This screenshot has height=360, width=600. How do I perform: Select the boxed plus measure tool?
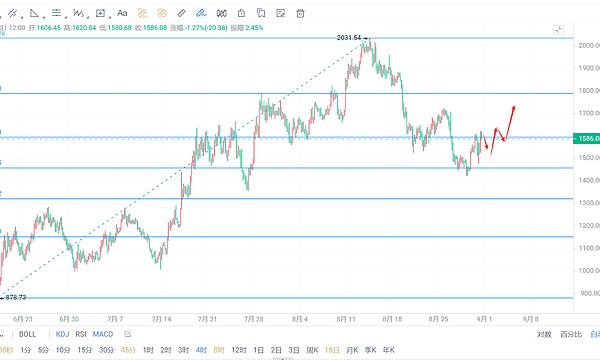[x=100, y=13]
